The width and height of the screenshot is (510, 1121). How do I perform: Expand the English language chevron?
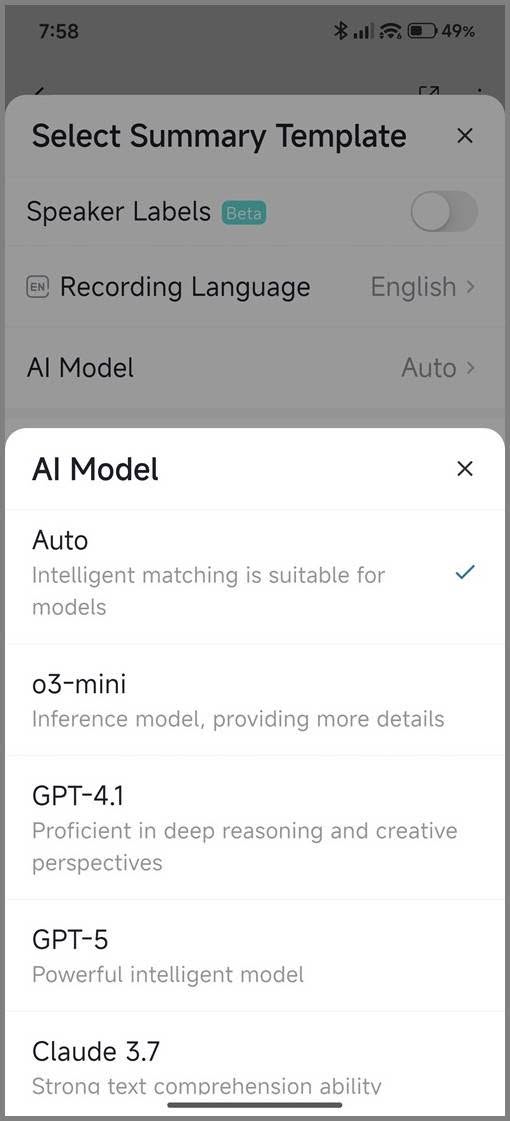point(470,287)
